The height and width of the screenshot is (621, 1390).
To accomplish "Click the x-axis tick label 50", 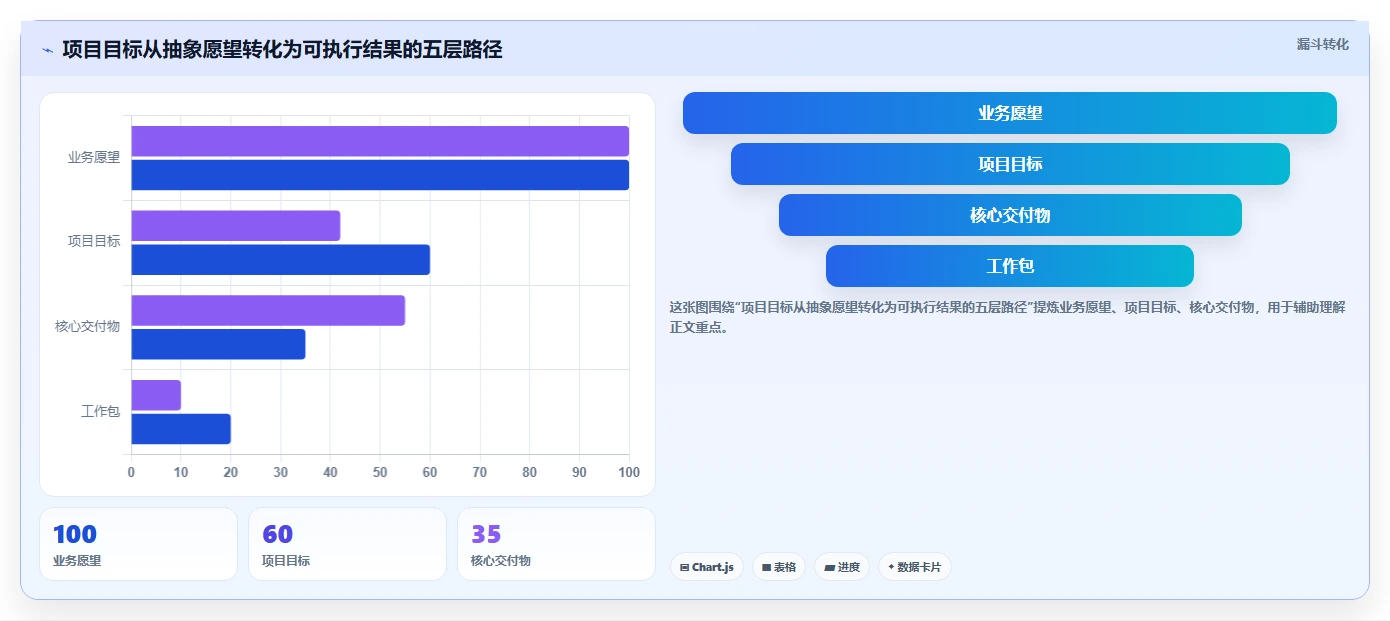I will [380, 472].
